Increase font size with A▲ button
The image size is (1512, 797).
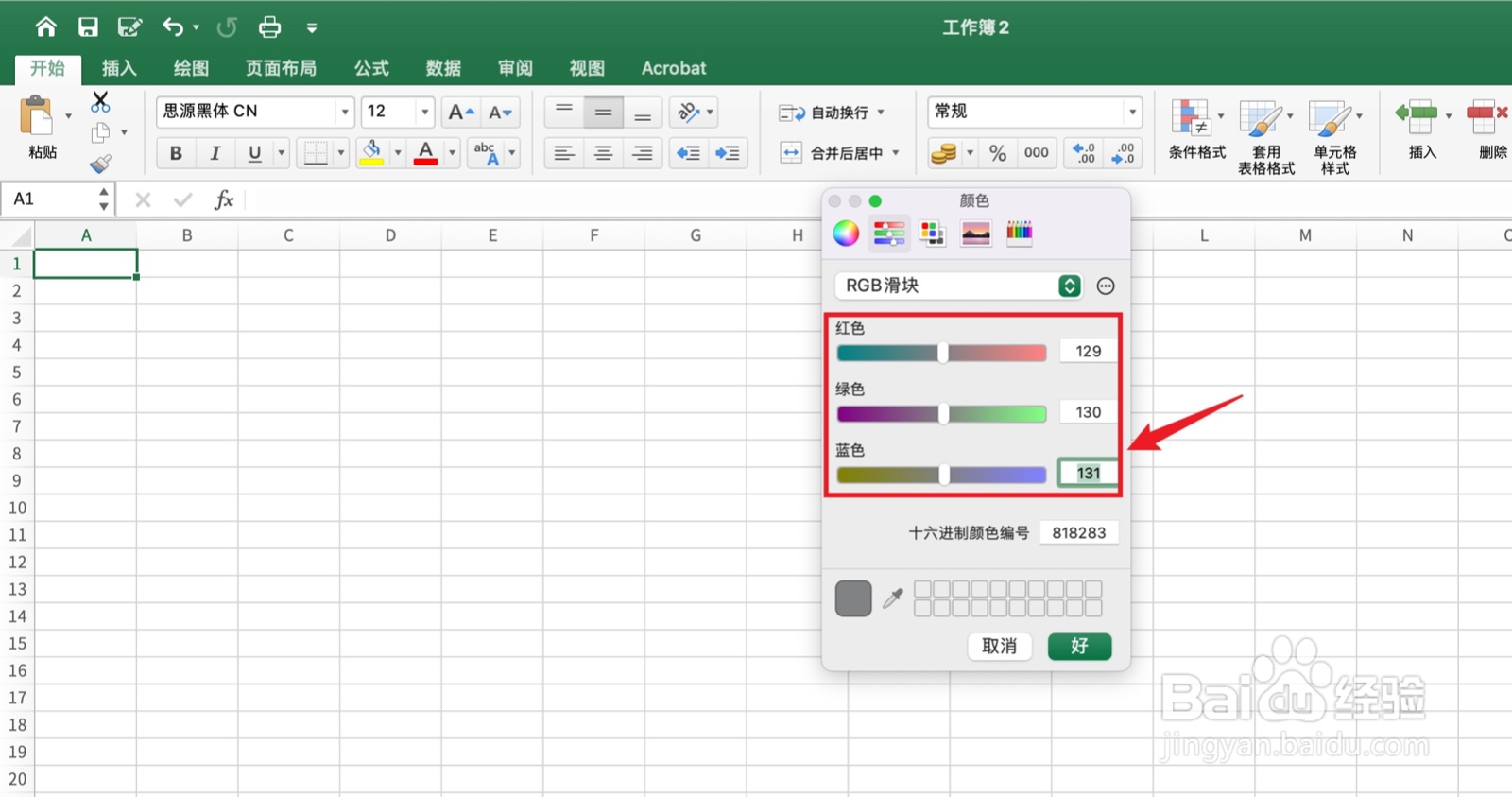click(461, 113)
